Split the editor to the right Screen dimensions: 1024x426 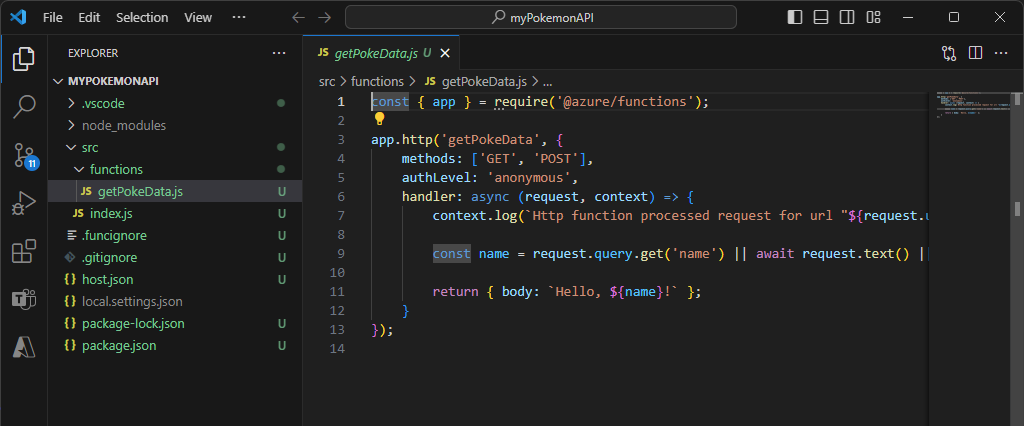coord(975,53)
